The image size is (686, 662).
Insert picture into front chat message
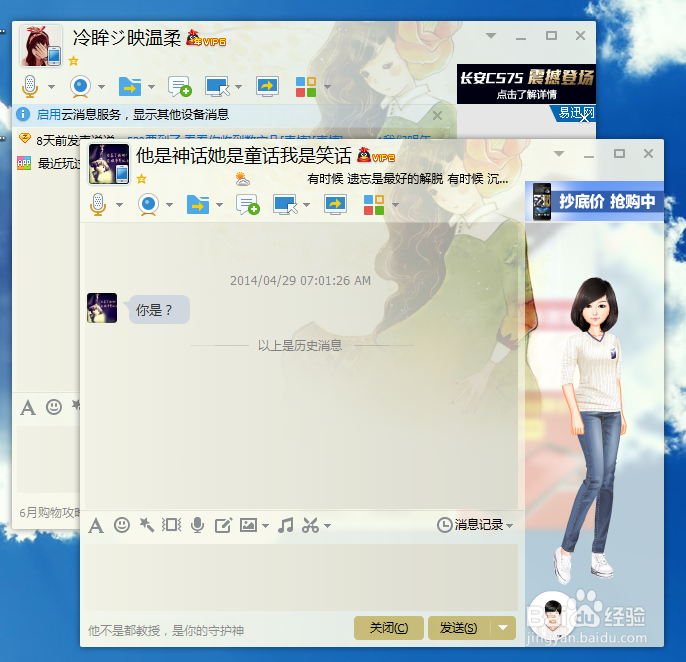tap(248, 525)
